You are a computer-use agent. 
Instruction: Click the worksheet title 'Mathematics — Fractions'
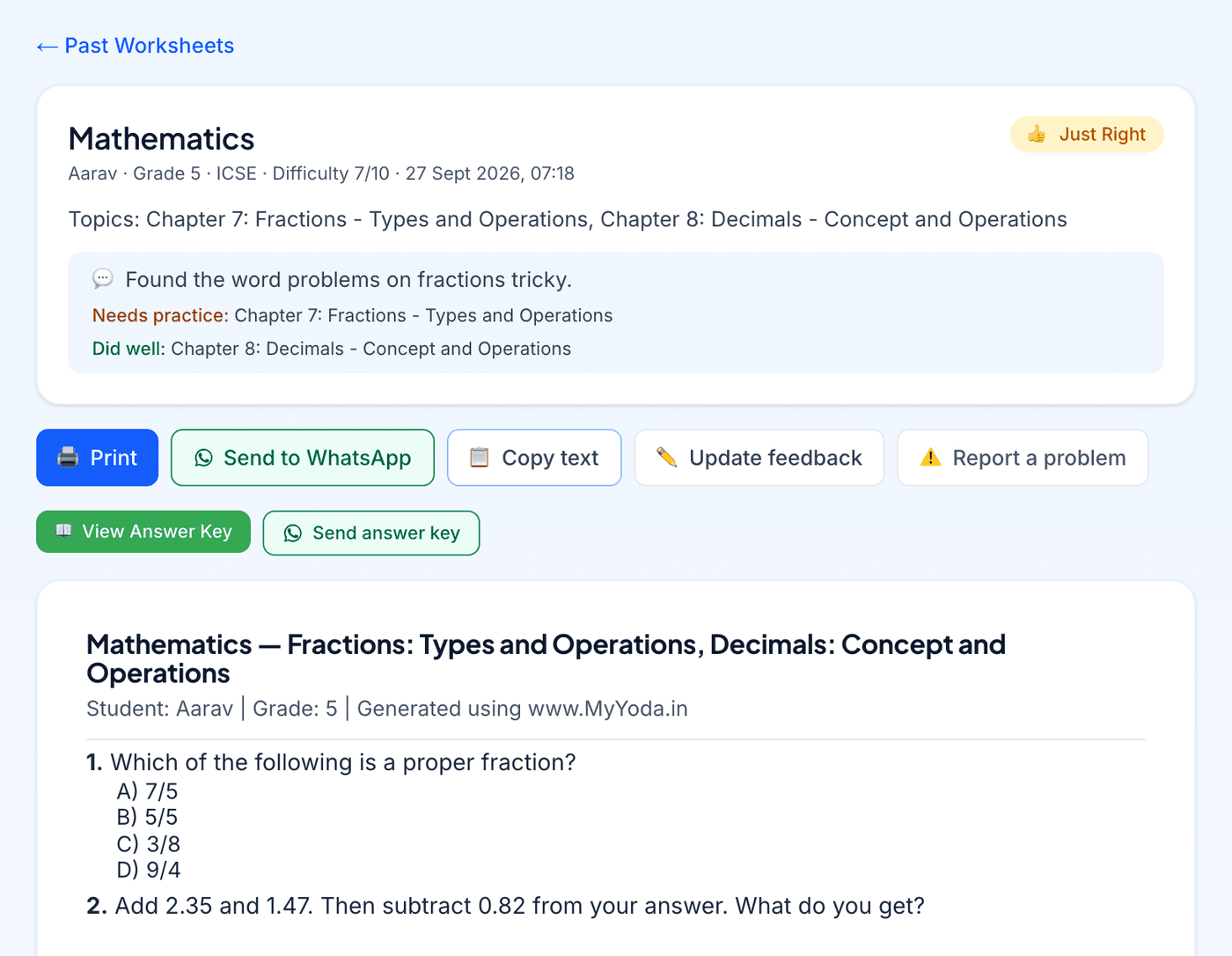[546, 658]
